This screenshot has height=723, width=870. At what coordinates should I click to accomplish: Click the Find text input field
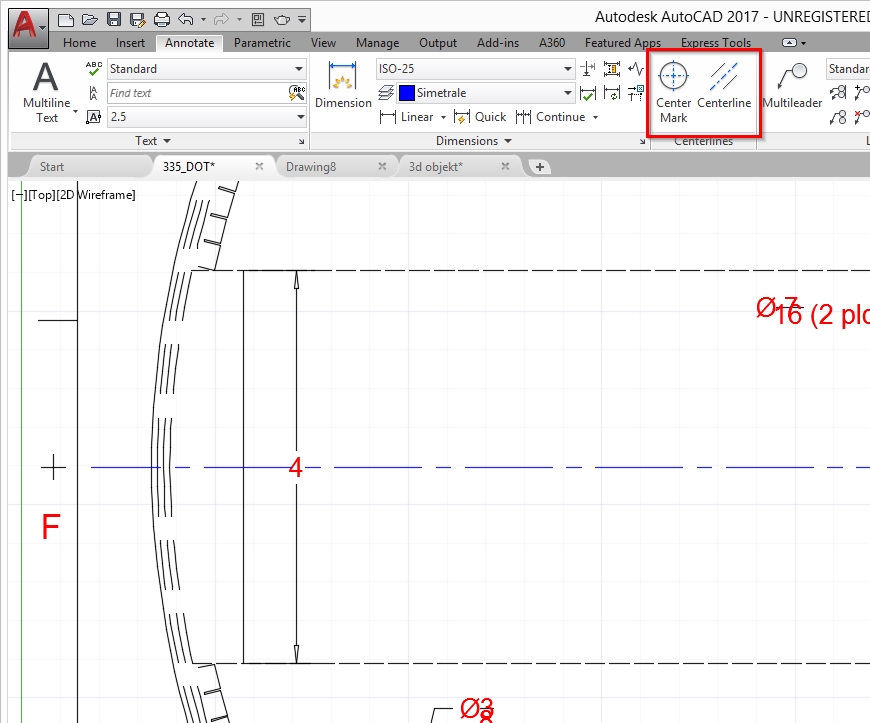[x=196, y=93]
